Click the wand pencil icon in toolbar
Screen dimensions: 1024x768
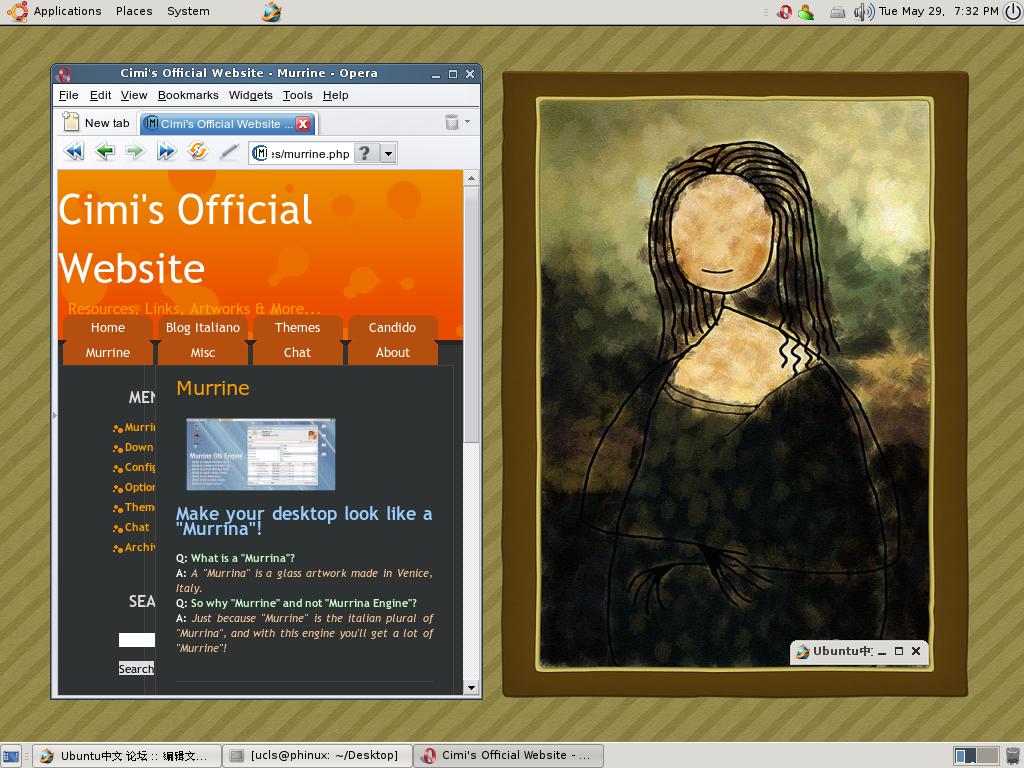pos(228,152)
